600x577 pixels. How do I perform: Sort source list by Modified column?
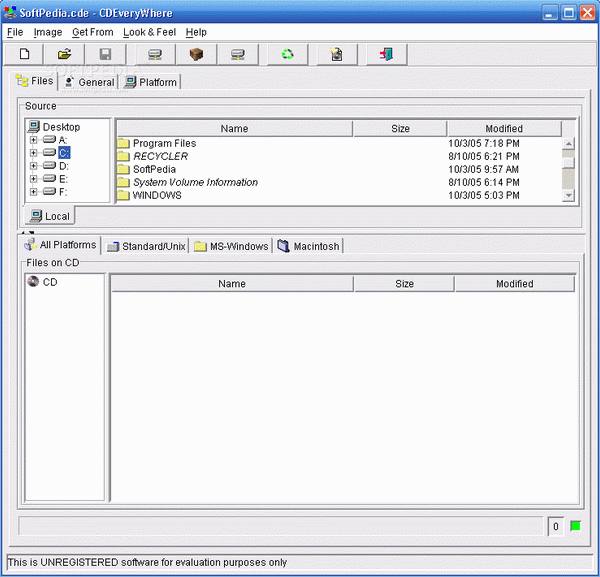pyautogui.click(x=504, y=129)
